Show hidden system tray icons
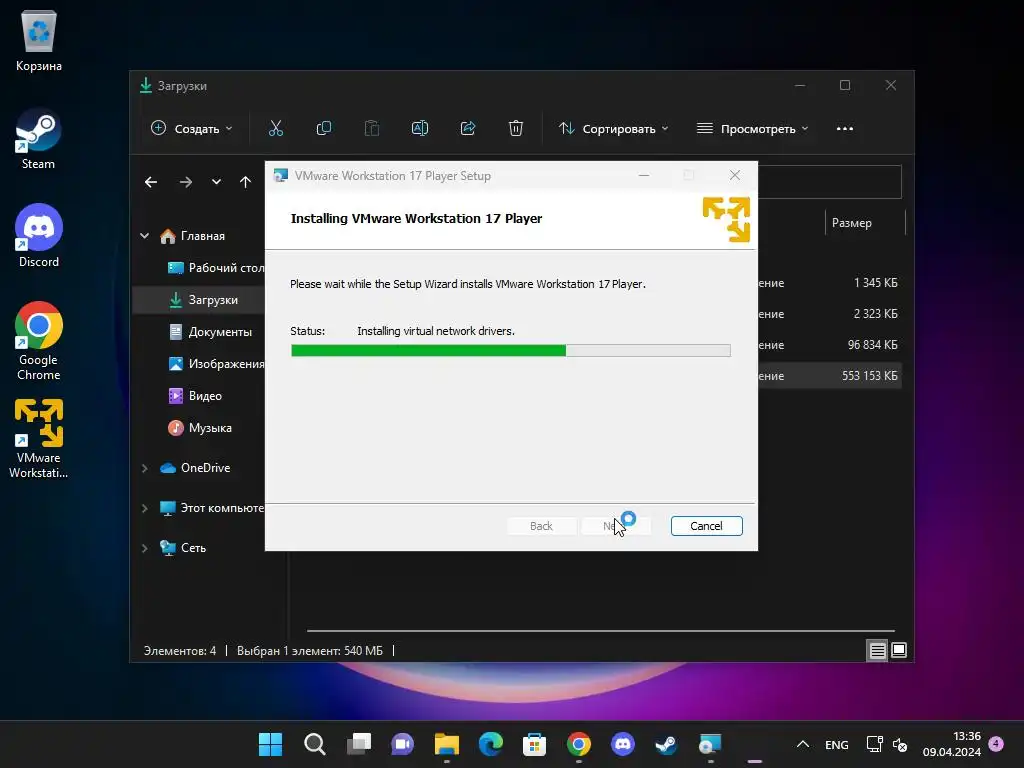Image resolution: width=1024 pixels, height=768 pixels. (803, 744)
